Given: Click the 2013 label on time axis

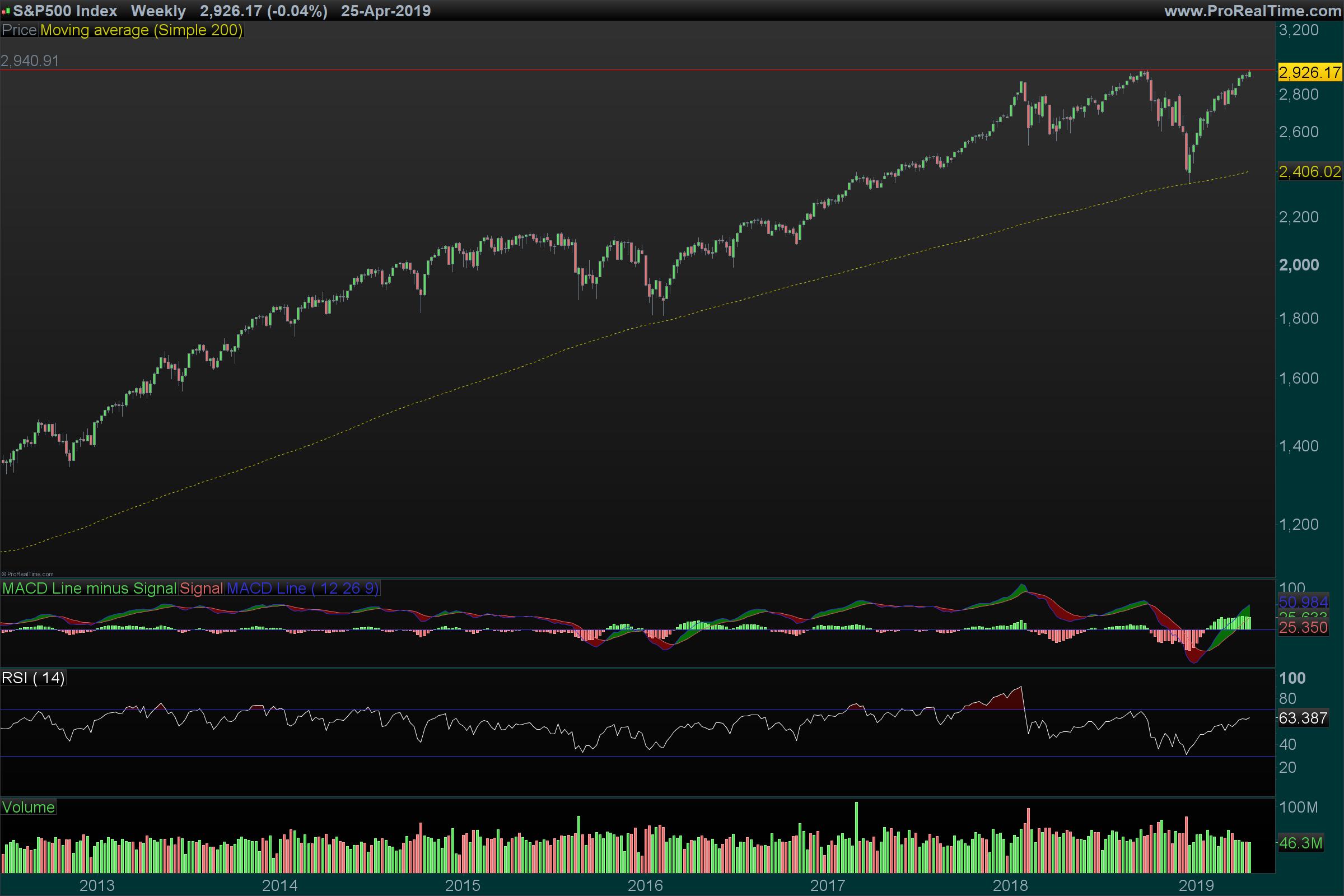Looking at the screenshot, I should 96,886.
